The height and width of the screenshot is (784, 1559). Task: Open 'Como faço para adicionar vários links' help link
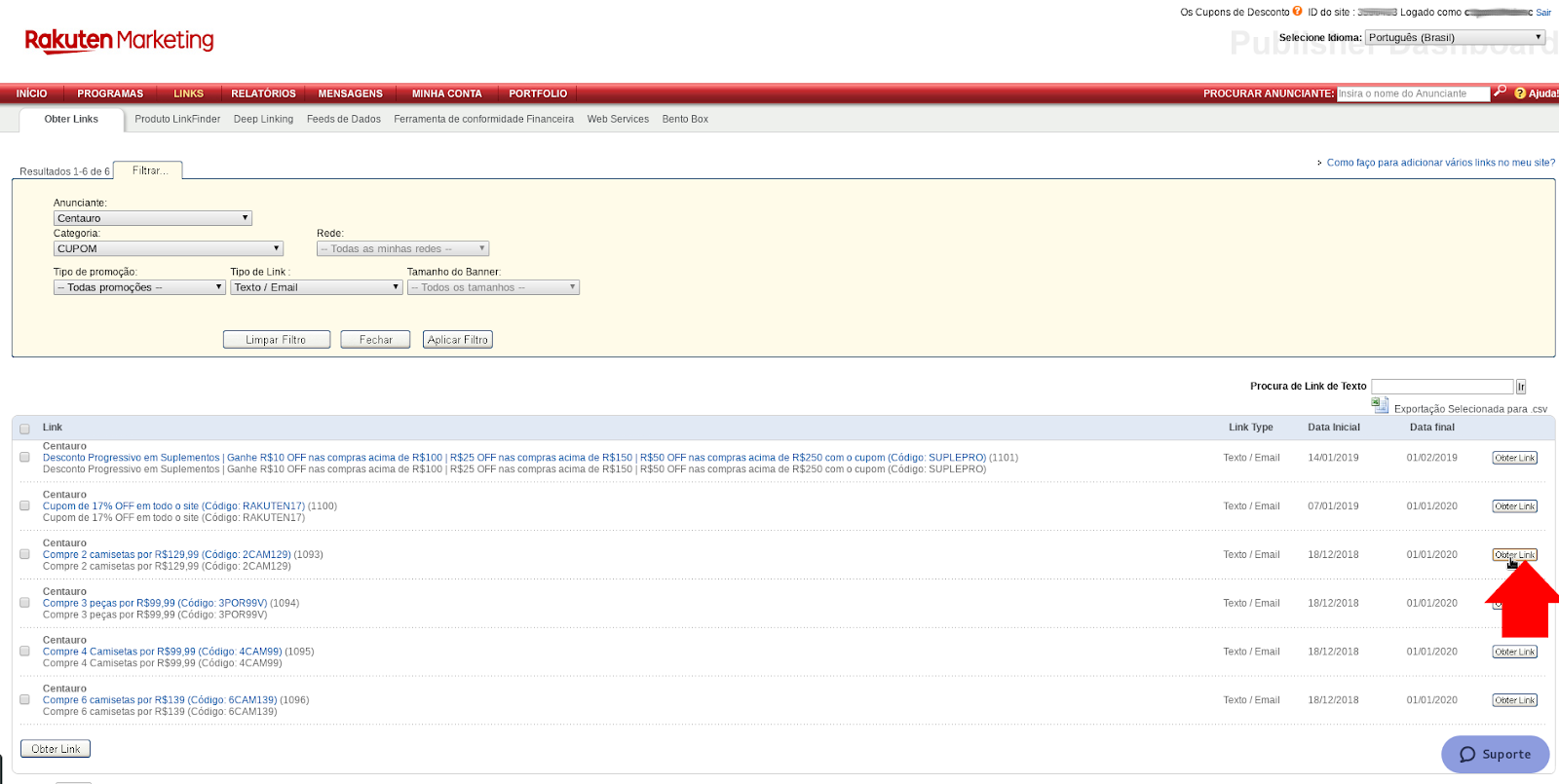(x=1441, y=163)
